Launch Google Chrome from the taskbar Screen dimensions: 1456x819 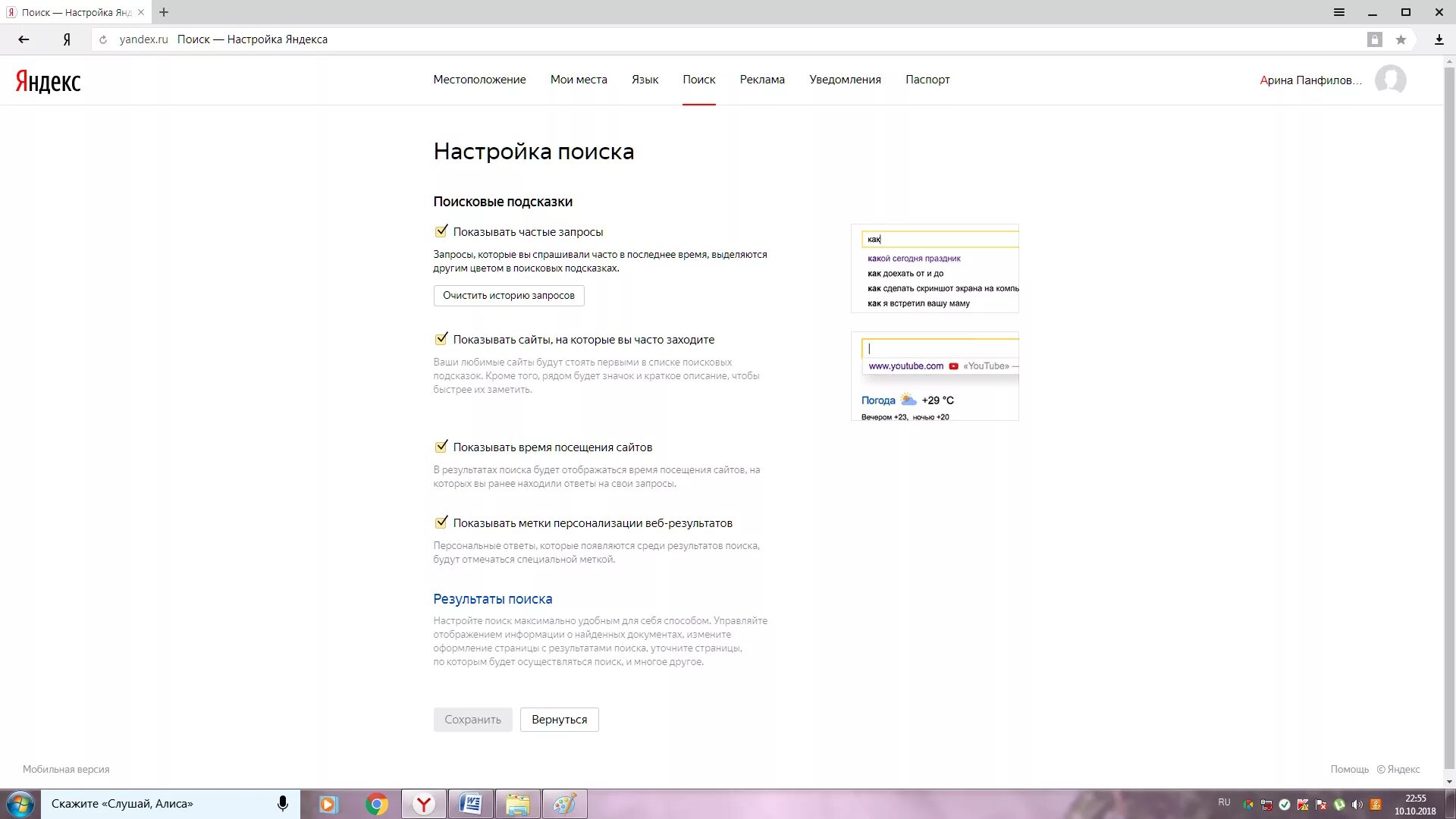click(376, 804)
